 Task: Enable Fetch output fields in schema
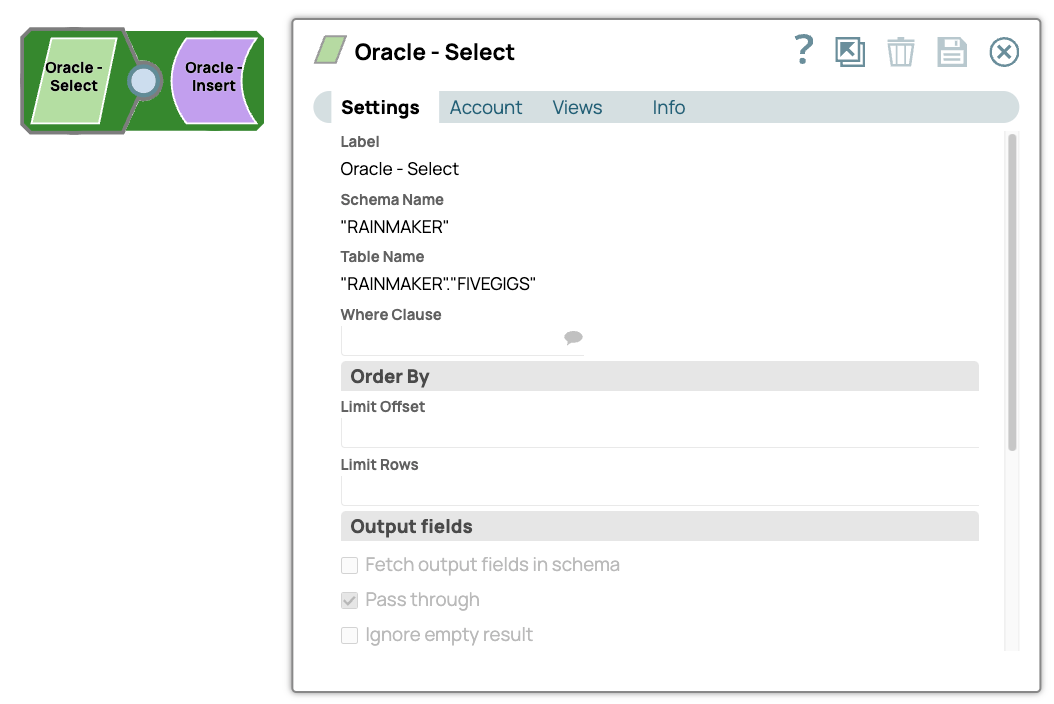(350, 566)
